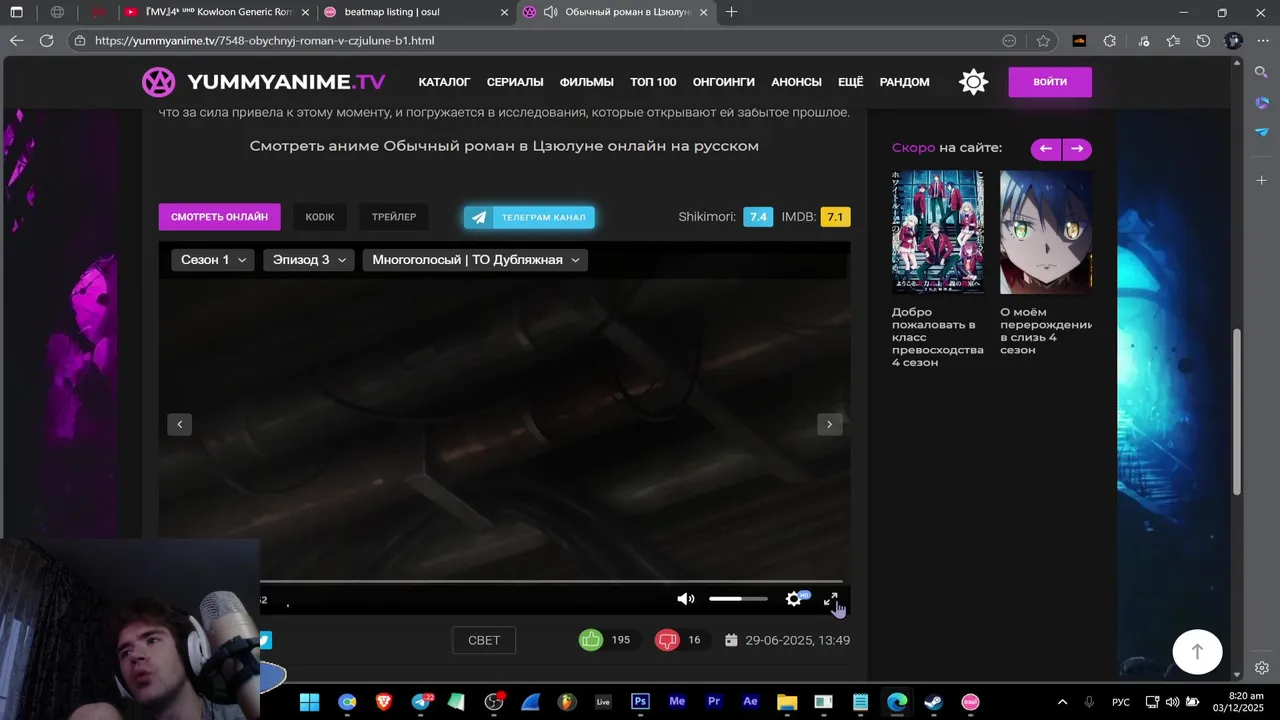This screenshot has height=720, width=1280.
Task: Open the О моём перерождении в слизь title link
Action: click(x=1046, y=331)
